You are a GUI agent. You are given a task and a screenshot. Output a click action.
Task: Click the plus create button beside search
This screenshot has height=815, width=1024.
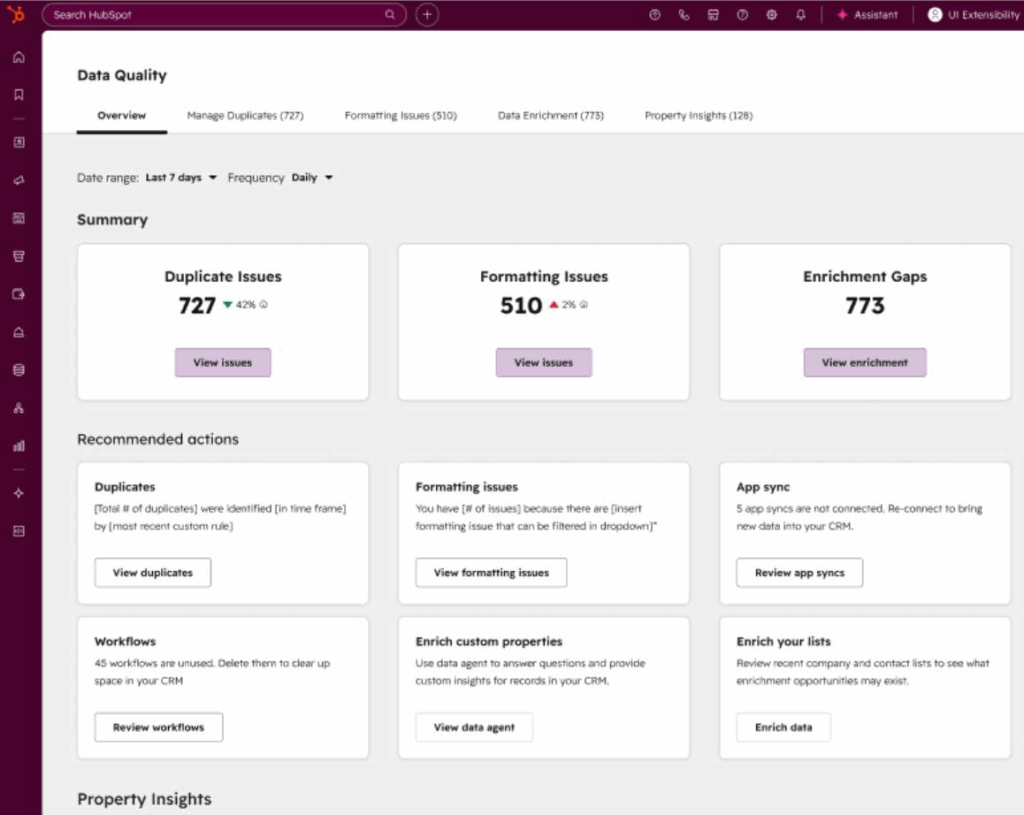click(427, 14)
